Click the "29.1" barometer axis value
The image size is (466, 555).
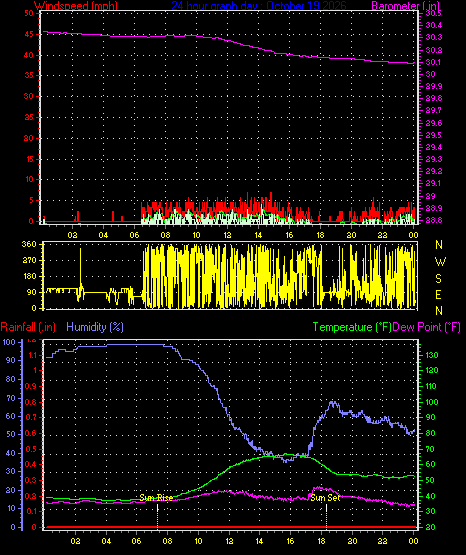click(434, 183)
